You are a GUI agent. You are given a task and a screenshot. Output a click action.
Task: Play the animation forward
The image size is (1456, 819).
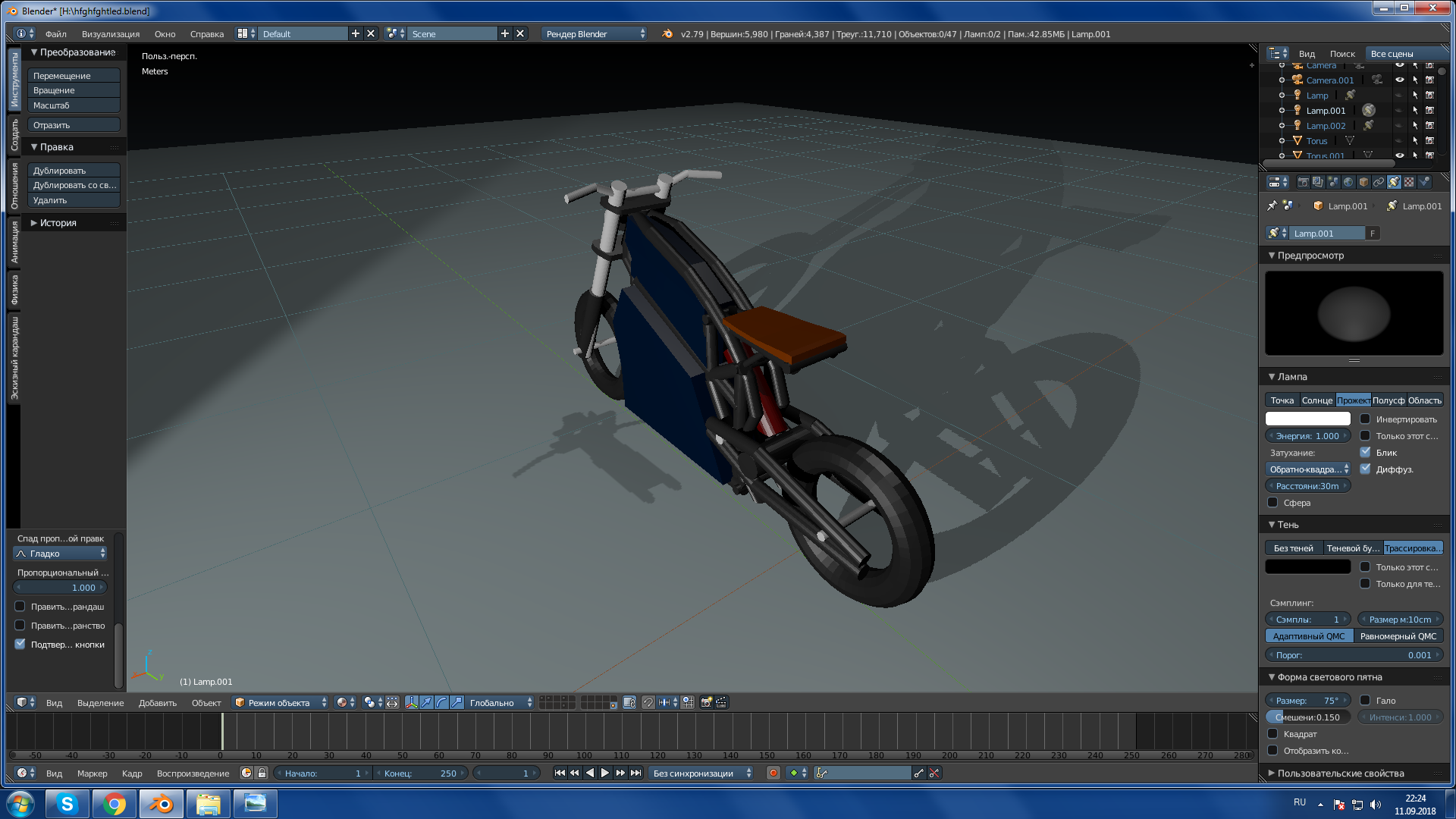click(x=605, y=773)
